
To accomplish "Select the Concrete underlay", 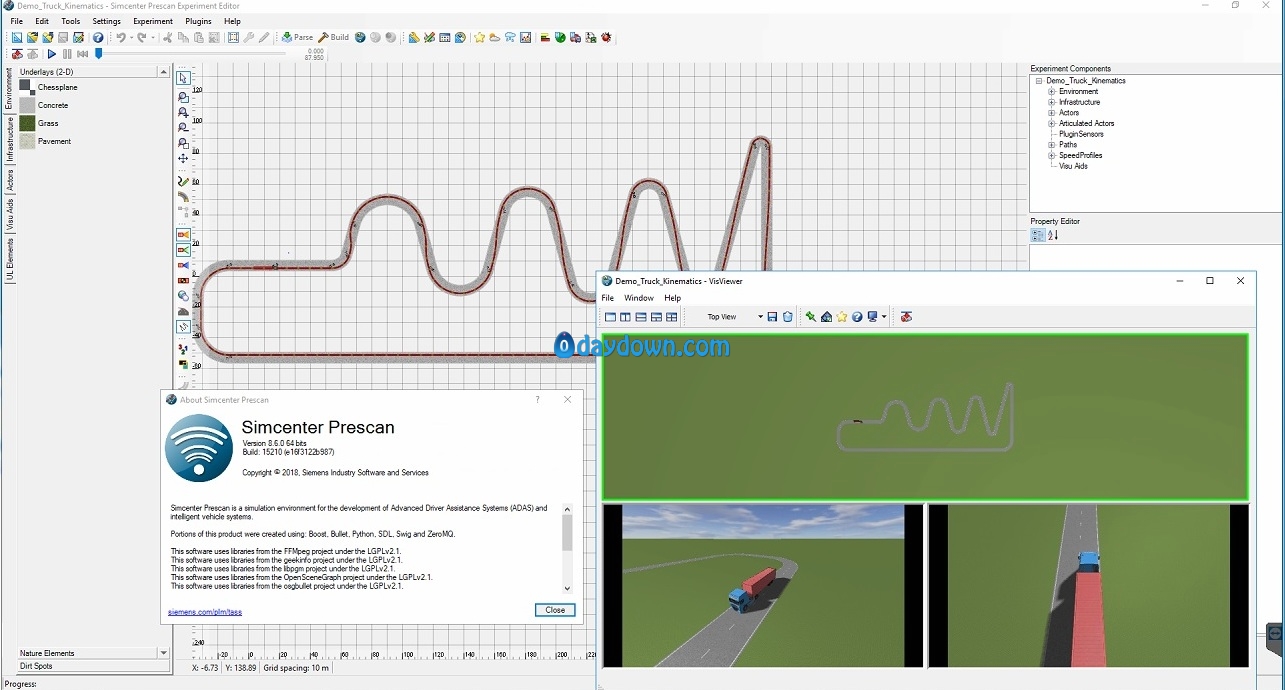I will (44, 105).
